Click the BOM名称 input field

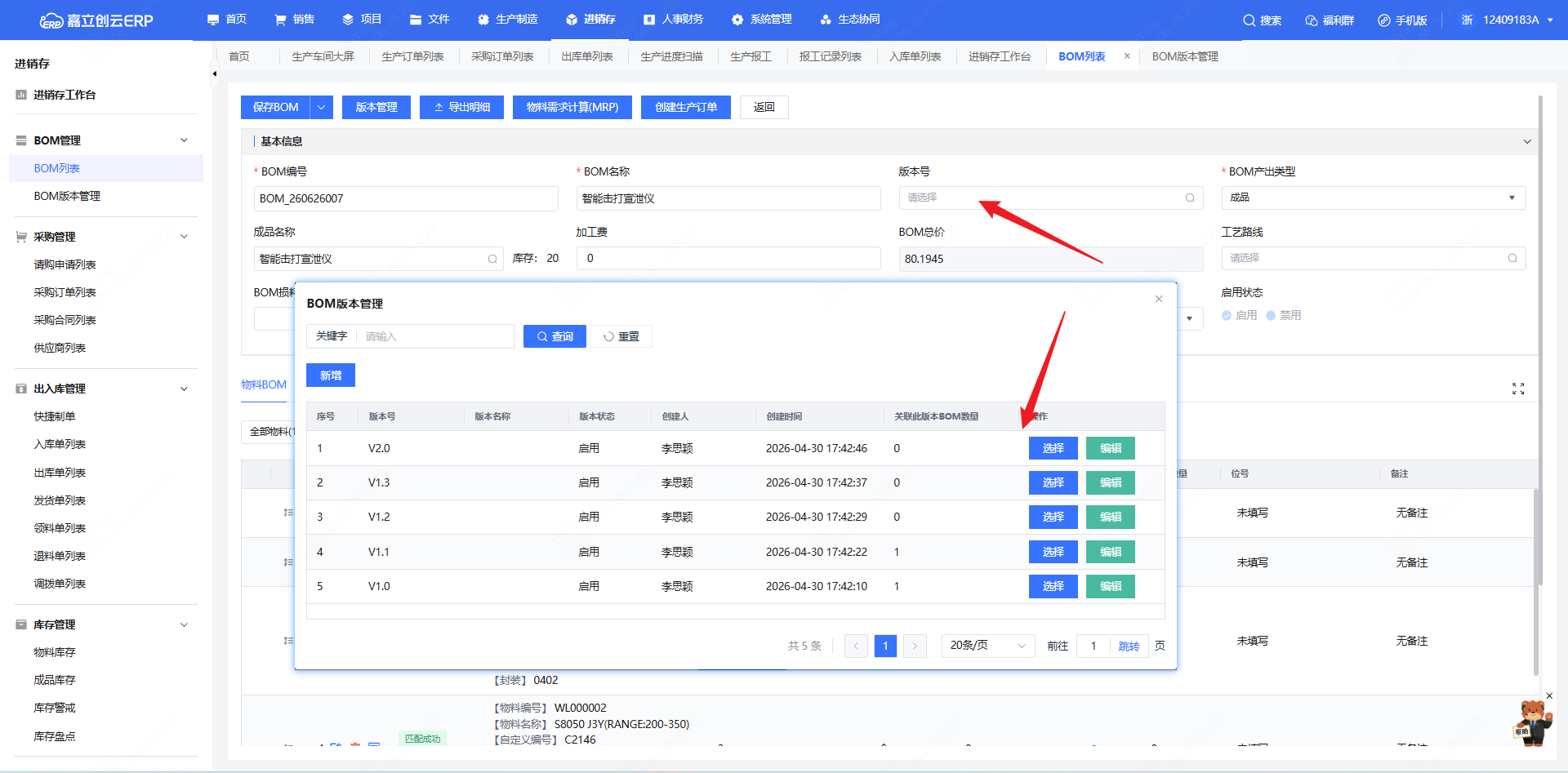point(728,198)
